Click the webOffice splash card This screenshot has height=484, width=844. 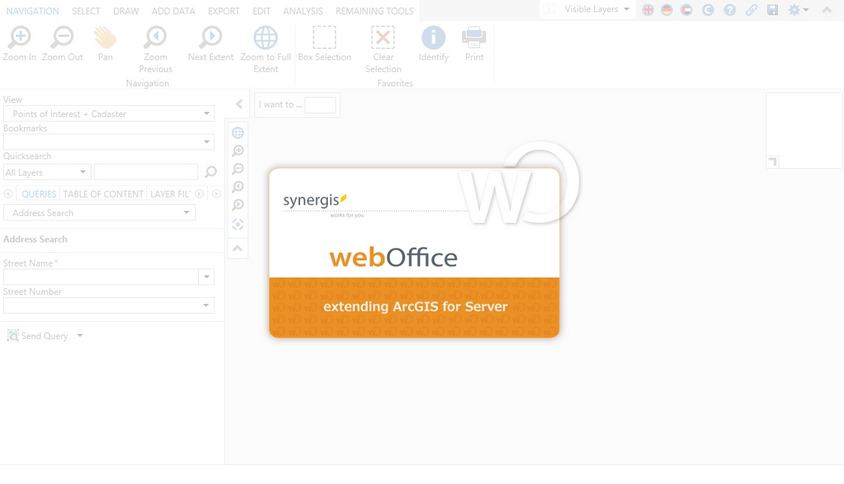coord(414,252)
